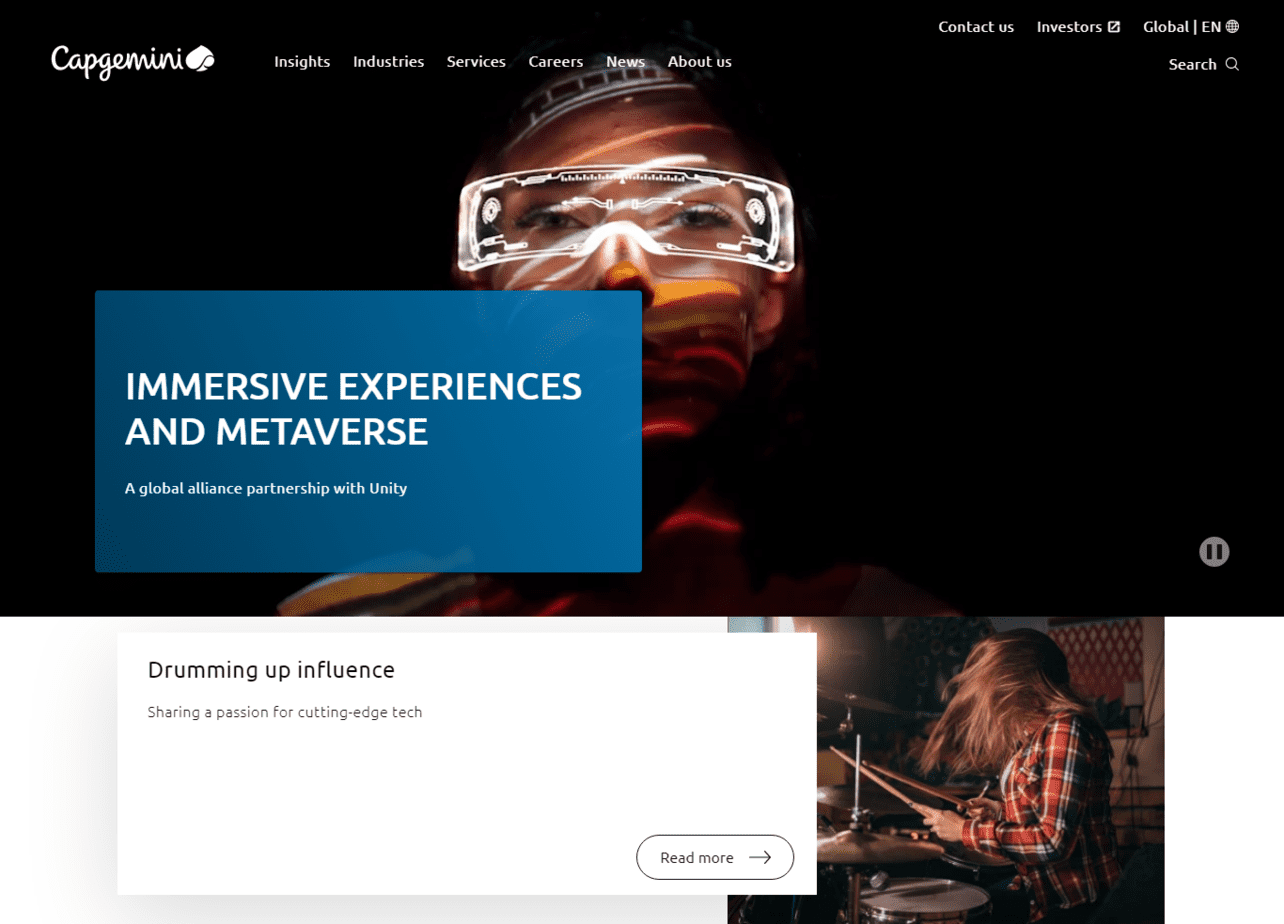This screenshot has width=1284, height=924.
Task: Open the Contact us page
Action: tap(976, 27)
